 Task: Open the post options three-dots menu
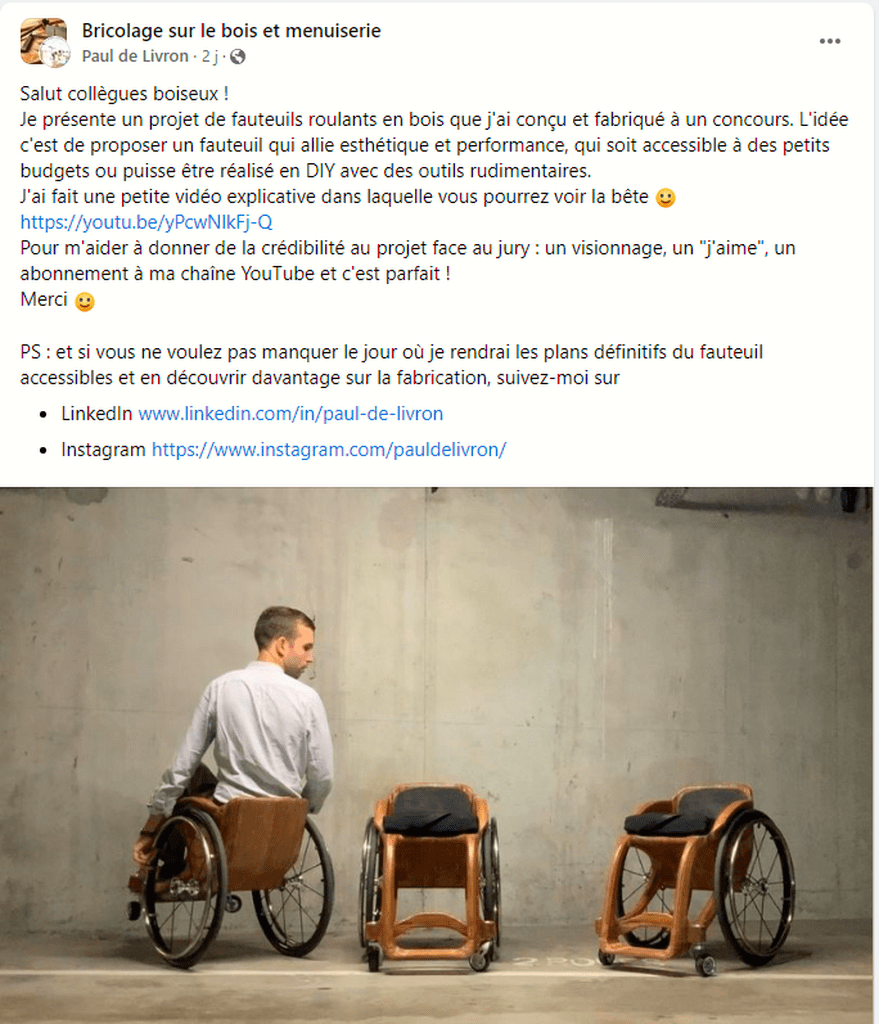pyautogui.click(x=829, y=41)
